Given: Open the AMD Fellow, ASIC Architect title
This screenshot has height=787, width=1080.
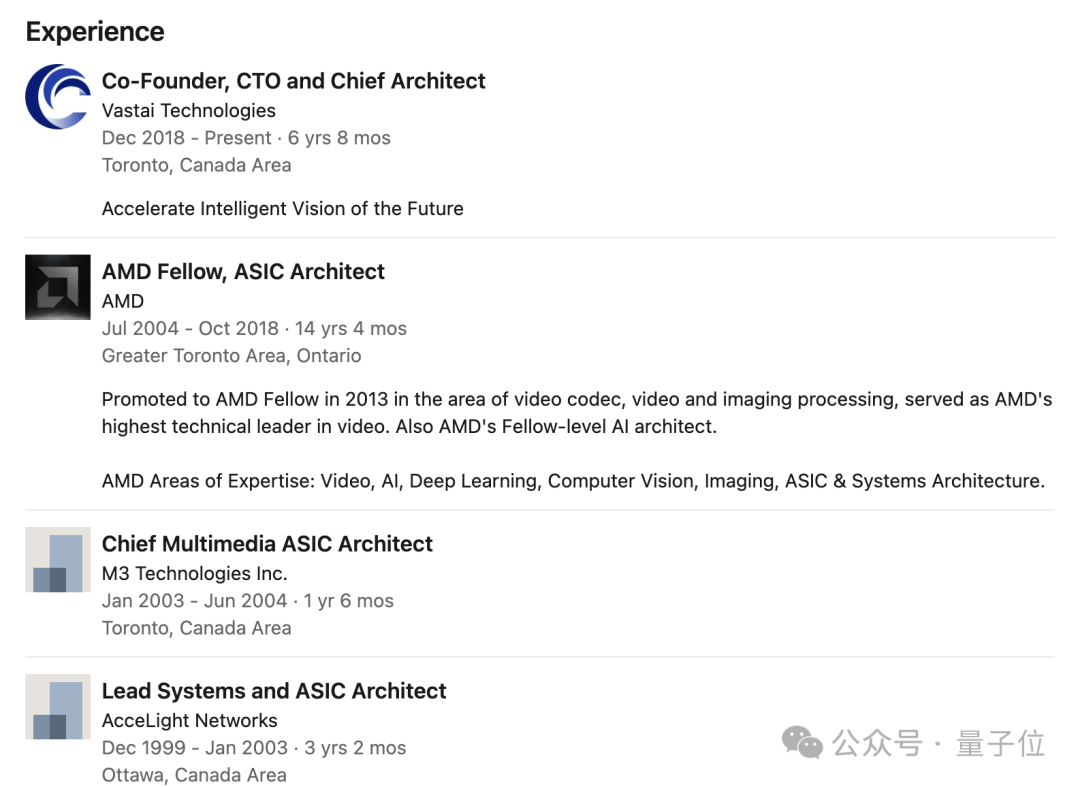Looking at the screenshot, I should click(x=243, y=272).
